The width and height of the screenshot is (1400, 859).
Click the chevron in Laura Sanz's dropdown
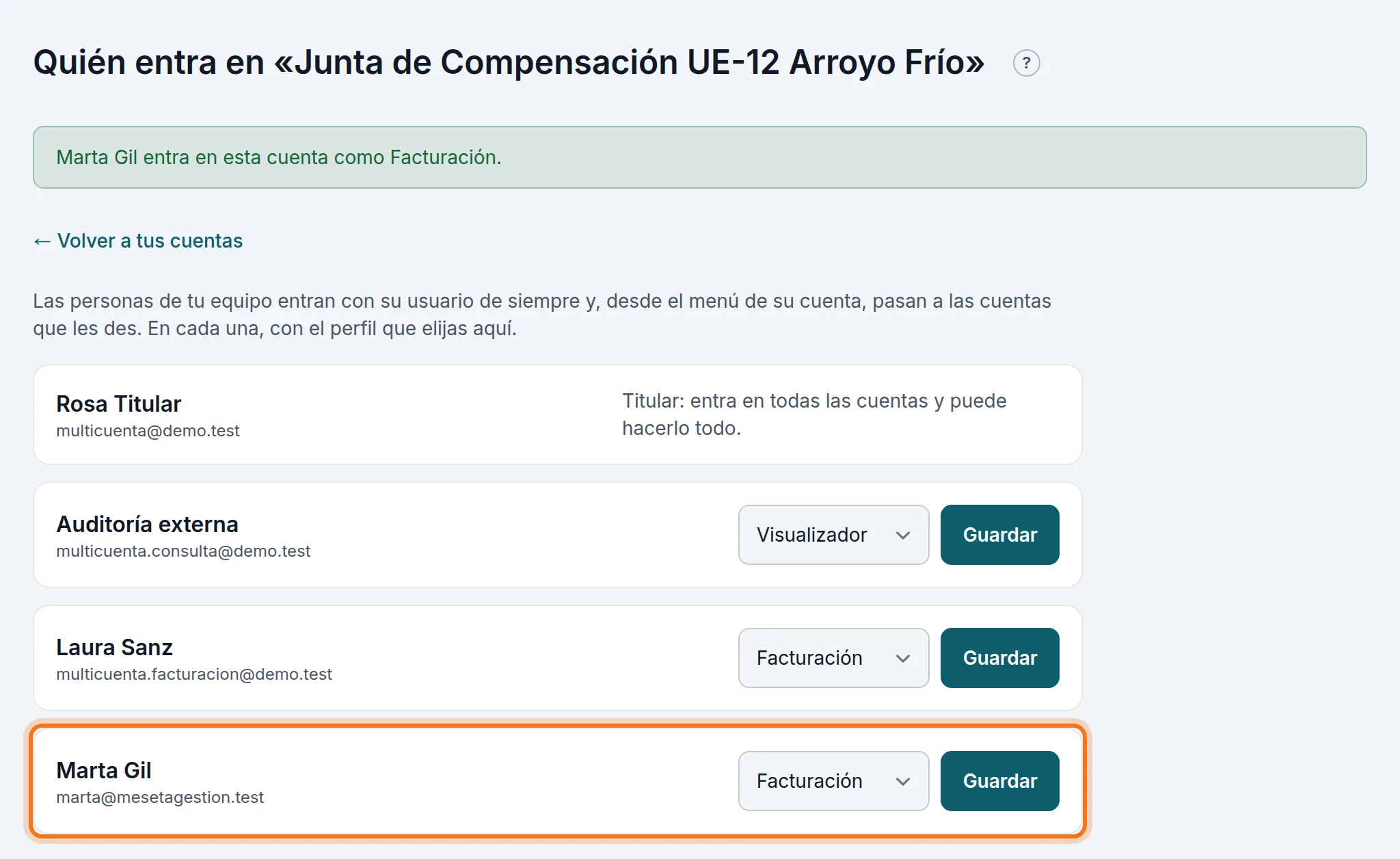coord(903,659)
